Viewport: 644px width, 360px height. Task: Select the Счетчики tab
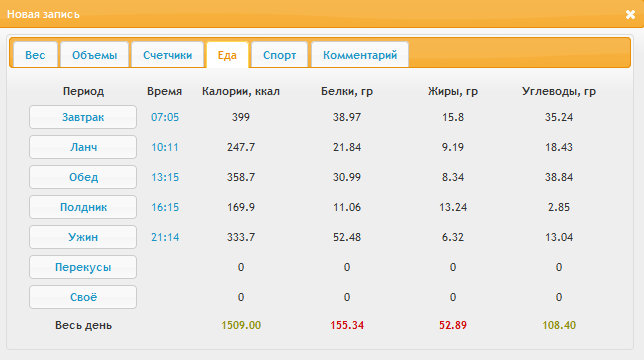click(167, 55)
